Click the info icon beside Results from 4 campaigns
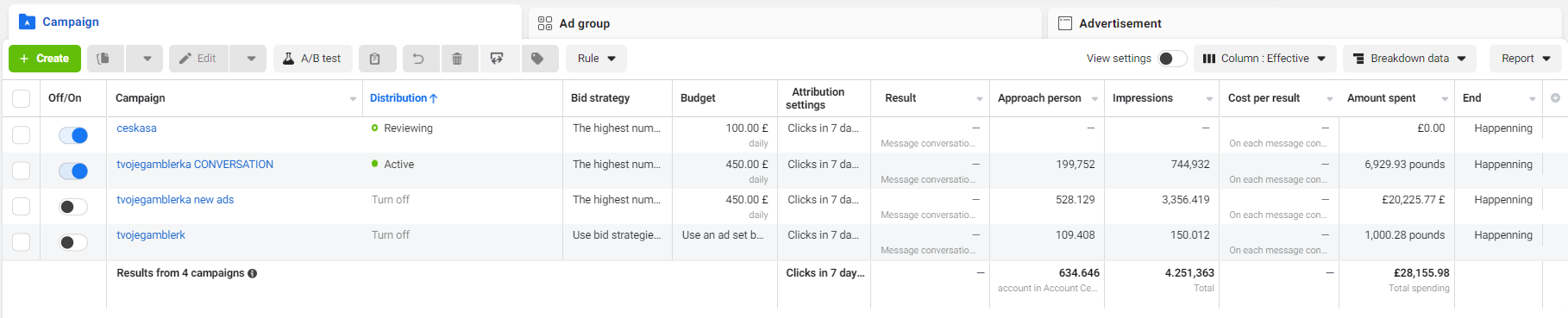This screenshot has height=318, width=1568. [253, 273]
